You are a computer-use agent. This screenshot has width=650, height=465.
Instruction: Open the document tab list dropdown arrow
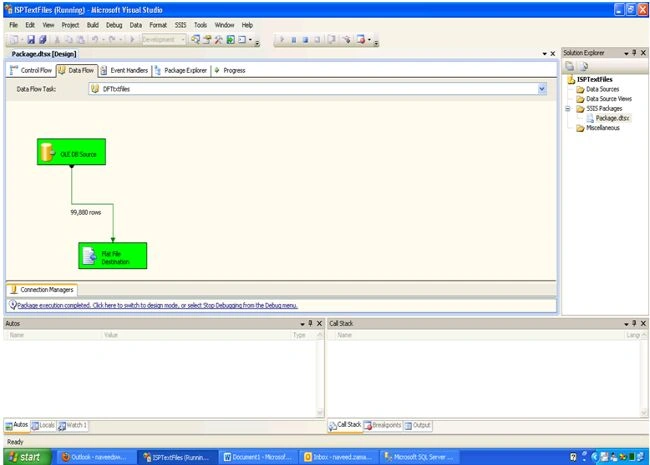pyautogui.click(x=545, y=54)
